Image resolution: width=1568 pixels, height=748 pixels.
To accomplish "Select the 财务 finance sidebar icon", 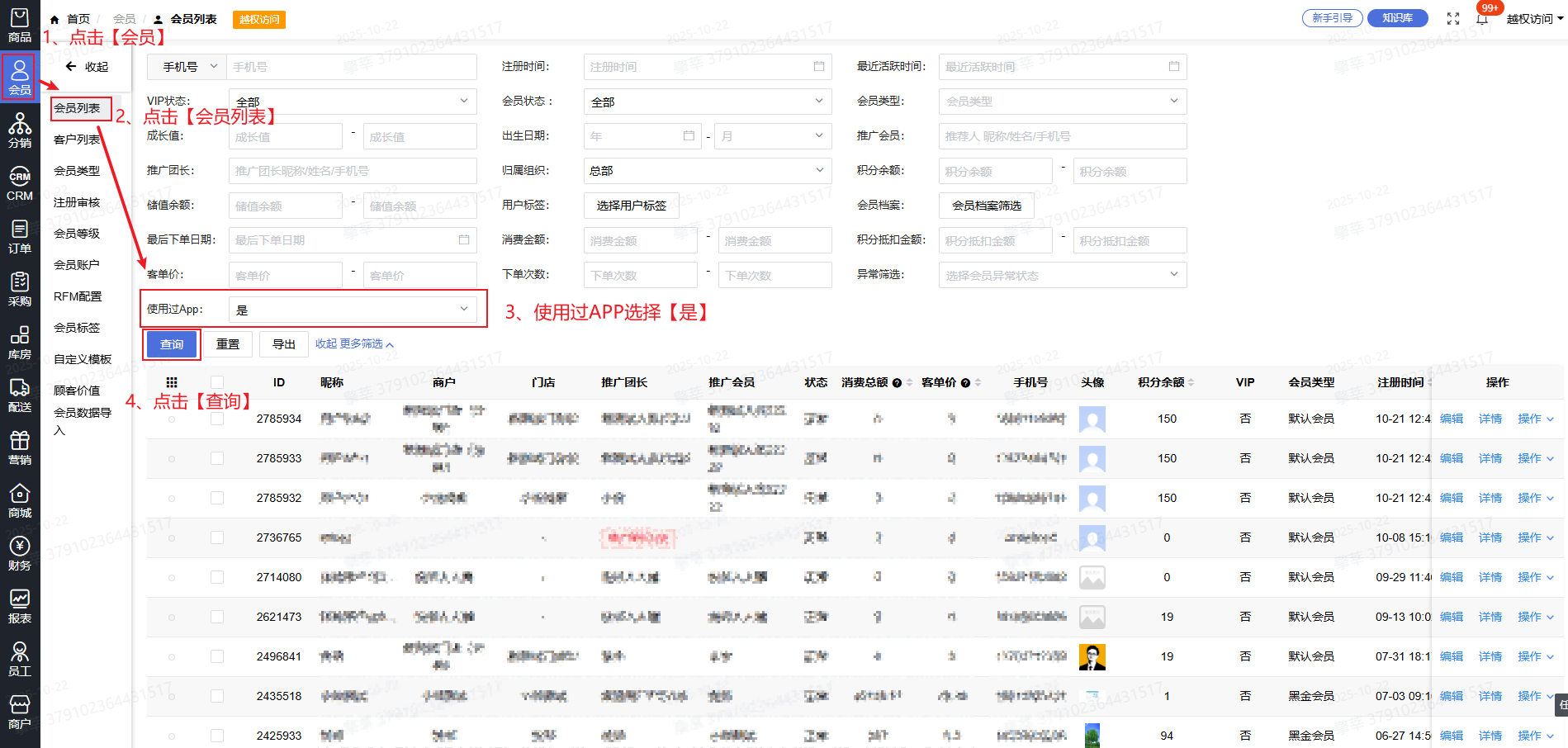I will tap(20, 553).
